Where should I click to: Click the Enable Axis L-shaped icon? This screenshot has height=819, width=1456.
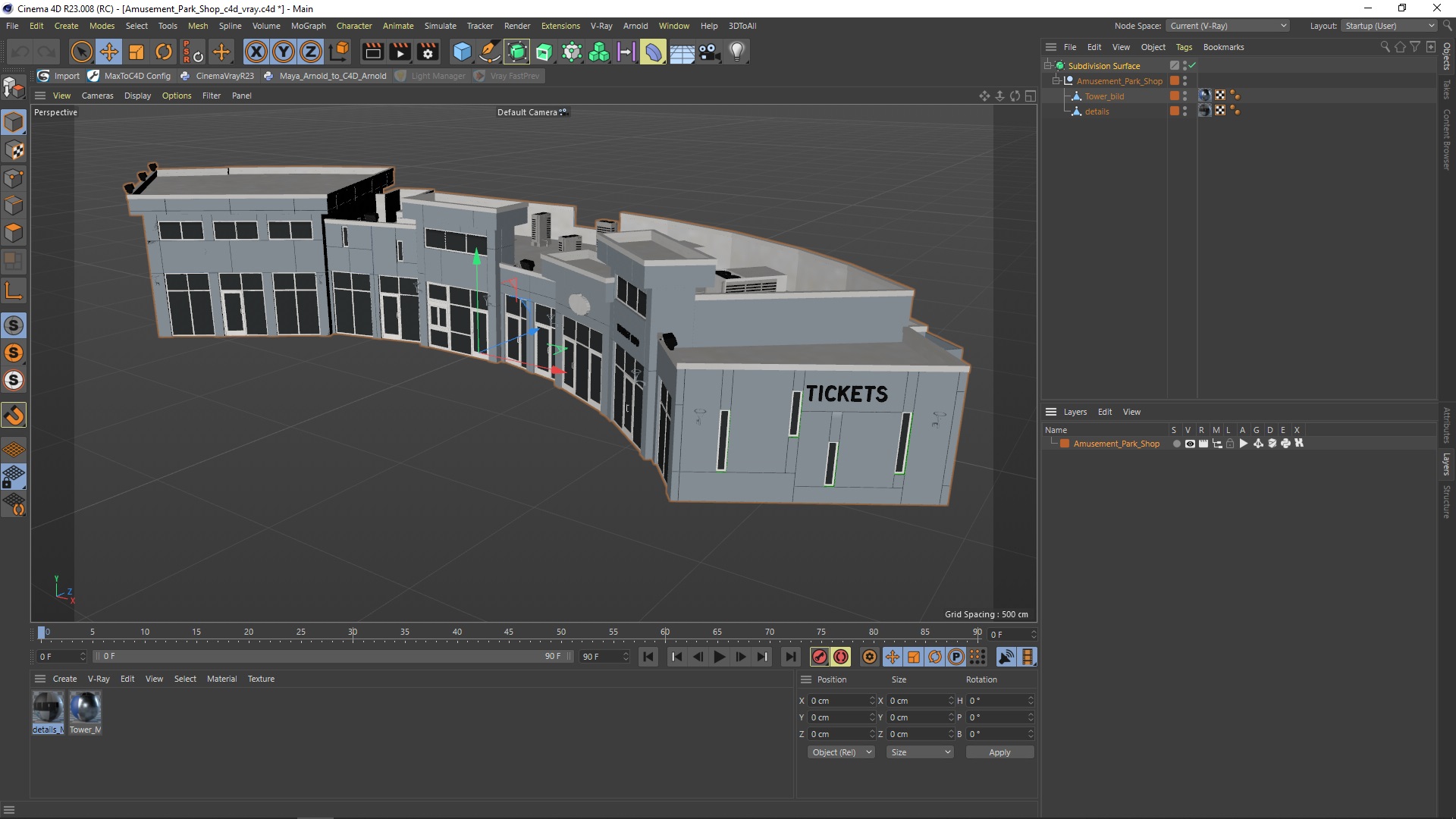click(x=14, y=290)
